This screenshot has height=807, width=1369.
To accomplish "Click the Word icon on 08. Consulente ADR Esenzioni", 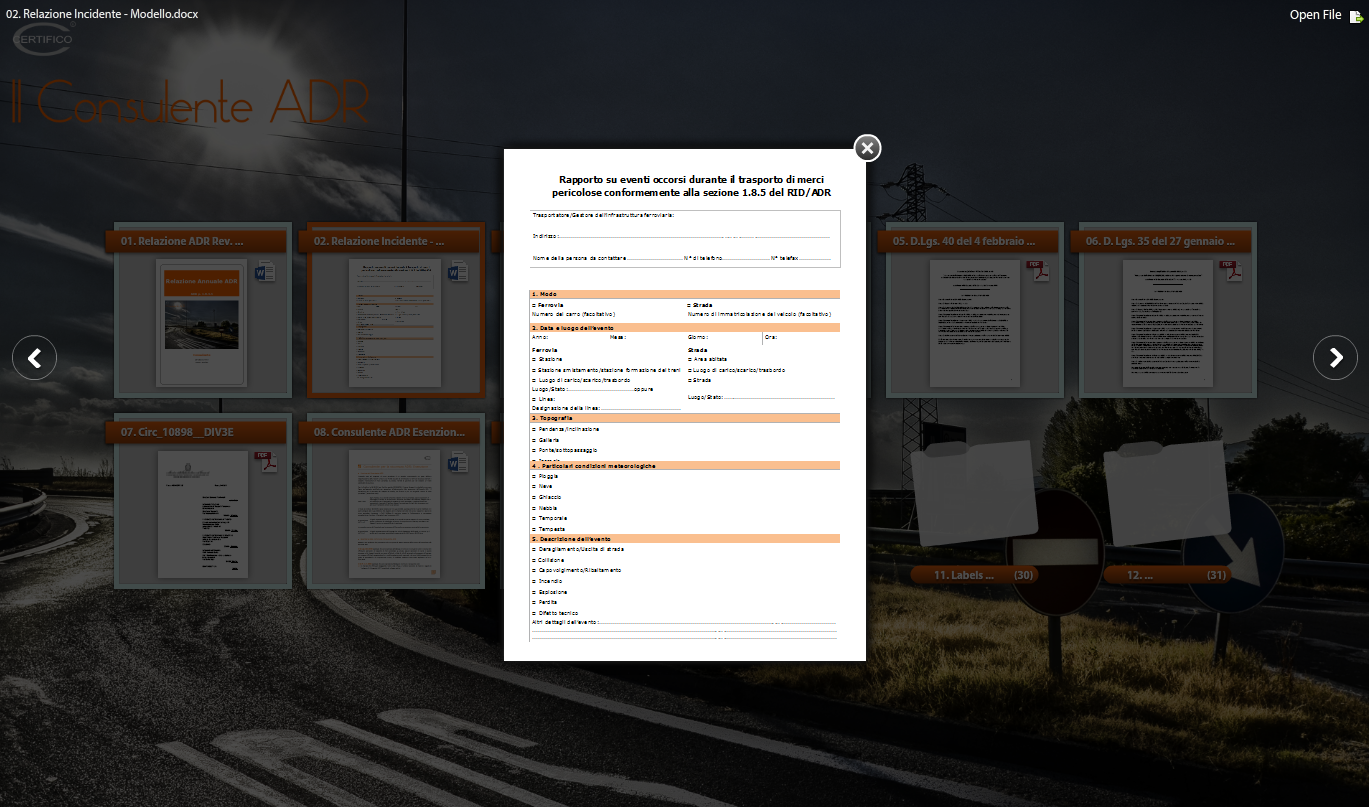I will (x=458, y=462).
